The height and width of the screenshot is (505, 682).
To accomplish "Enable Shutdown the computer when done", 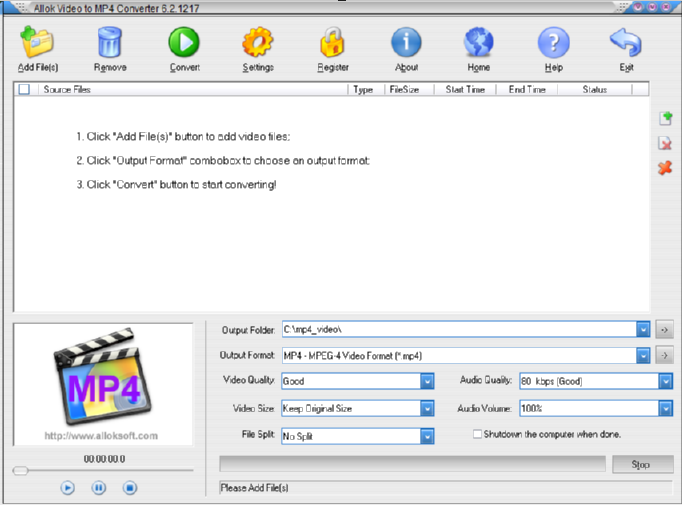I will click(x=477, y=434).
